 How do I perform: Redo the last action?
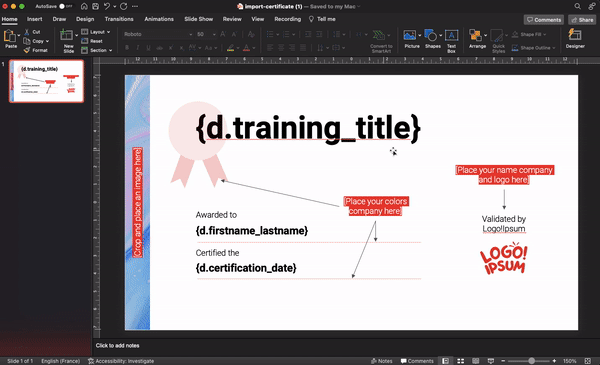pyautogui.click(x=124, y=7)
